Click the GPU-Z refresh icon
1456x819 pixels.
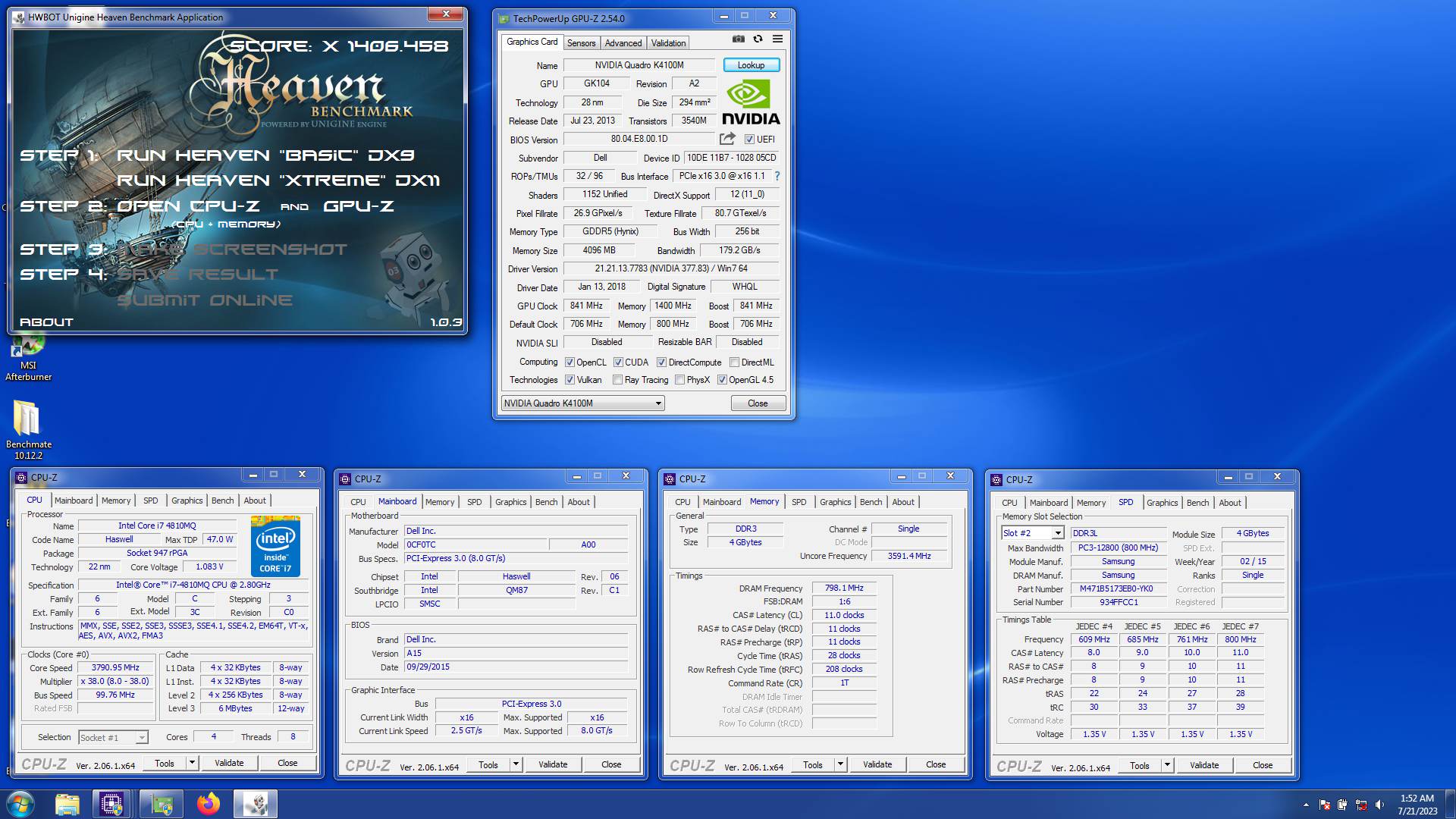click(758, 39)
